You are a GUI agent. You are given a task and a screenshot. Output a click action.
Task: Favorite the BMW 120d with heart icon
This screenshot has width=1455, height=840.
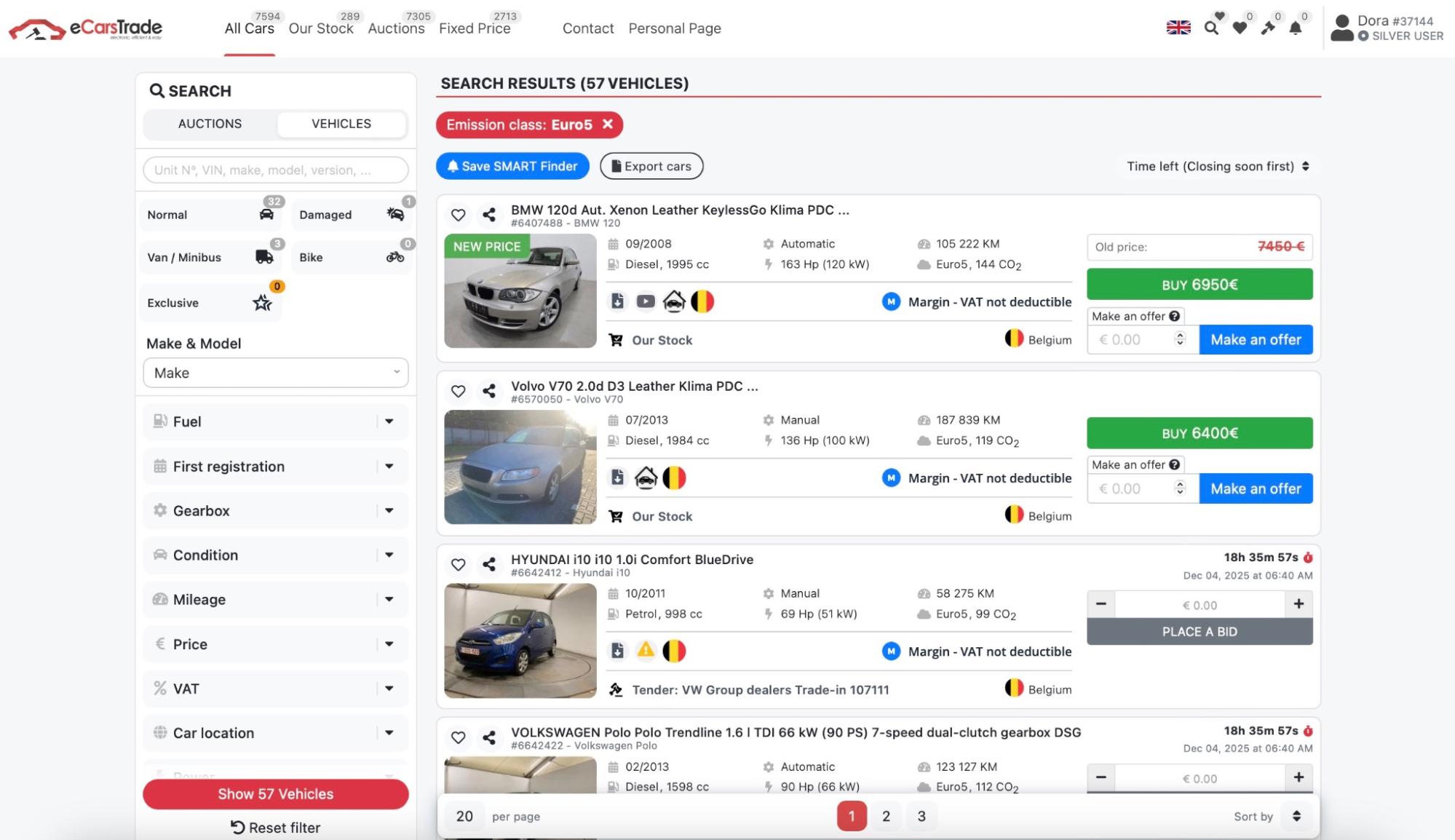point(458,215)
